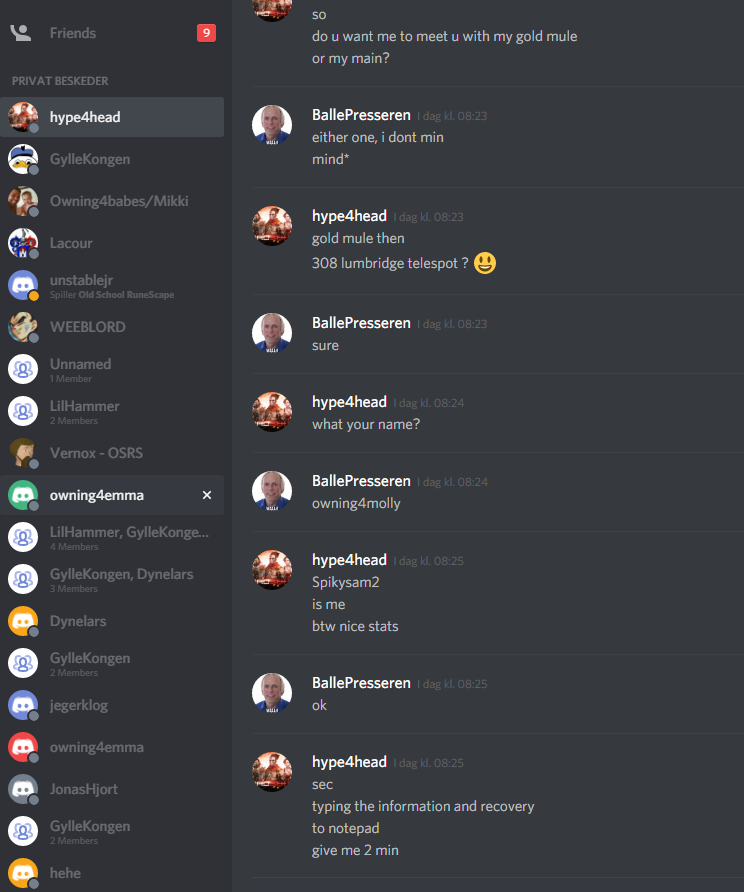Open GylleKongen's avatar with the duck picture
744x892 pixels.
coord(23,159)
